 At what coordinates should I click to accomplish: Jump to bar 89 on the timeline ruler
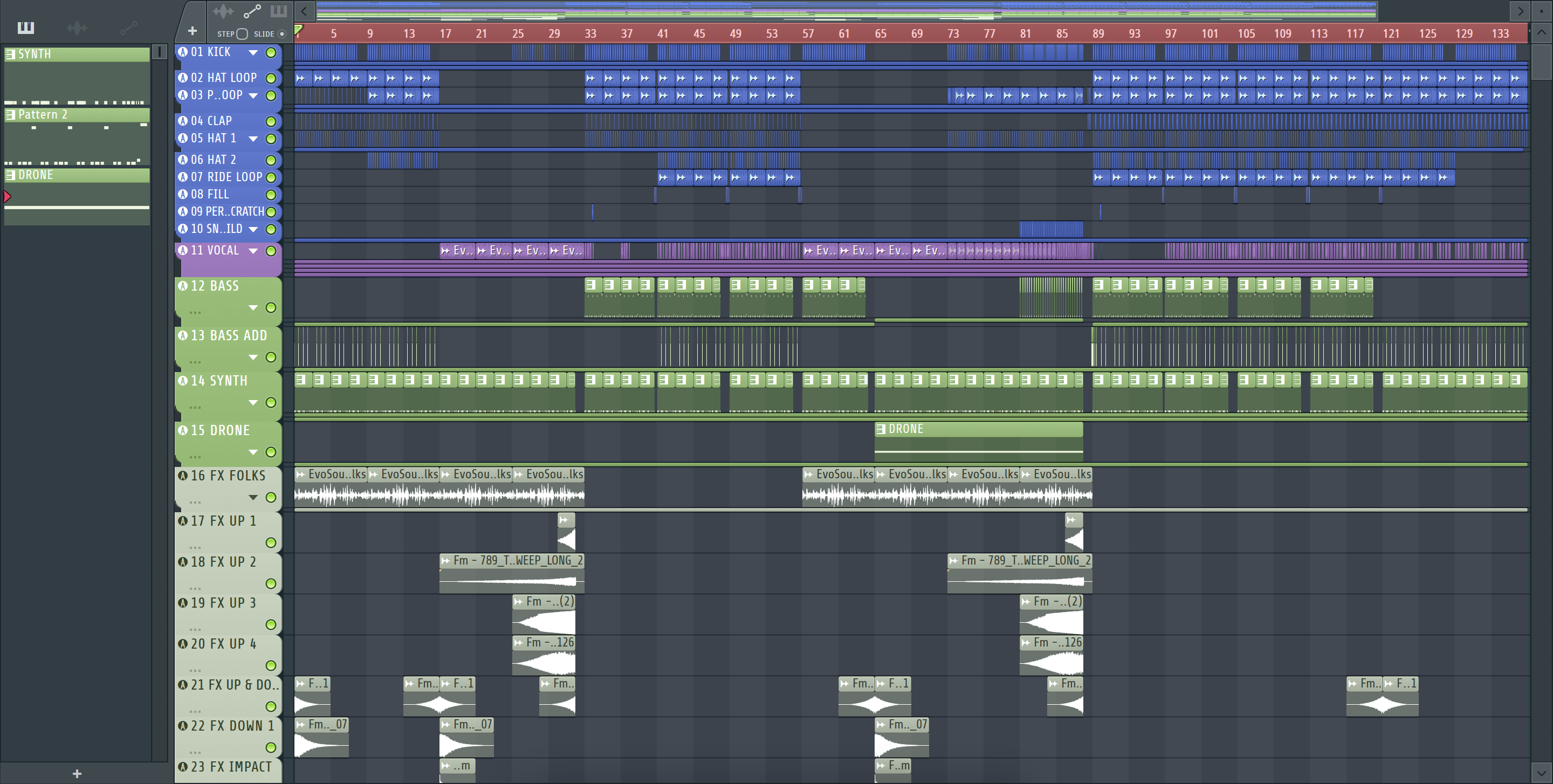(x=1098, y=34)
